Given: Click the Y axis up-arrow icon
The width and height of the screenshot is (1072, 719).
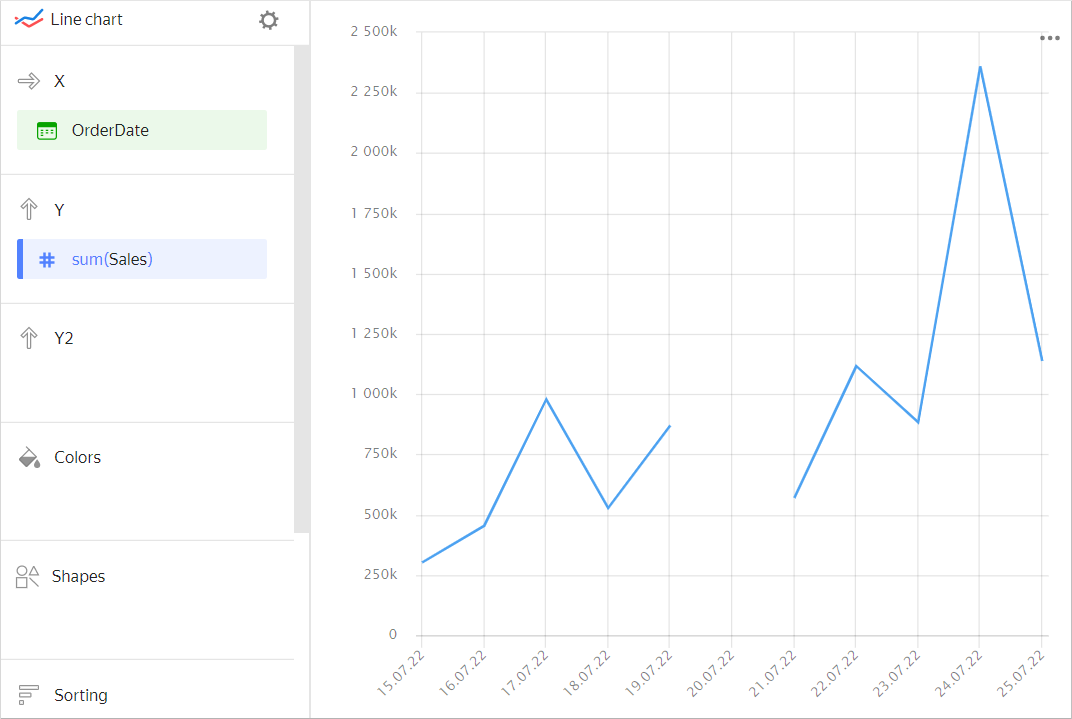Looking at the screenshot, I should click(29, 210).
